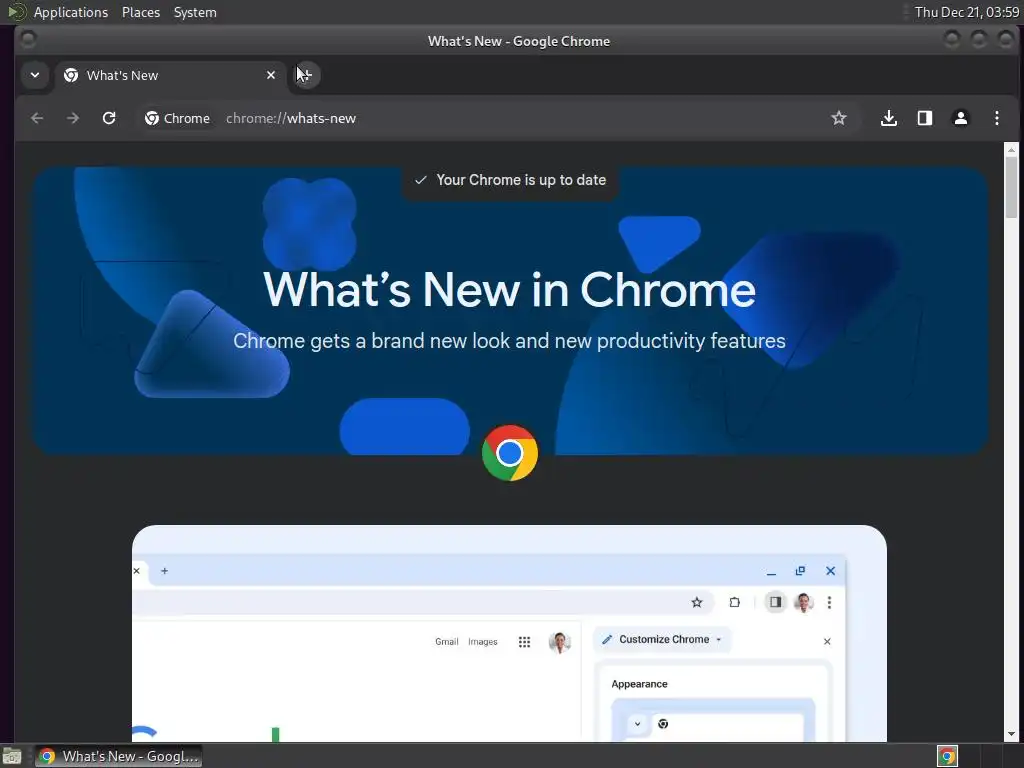
Task: Click the illustrated side panel close X
Action: point(827,641)
